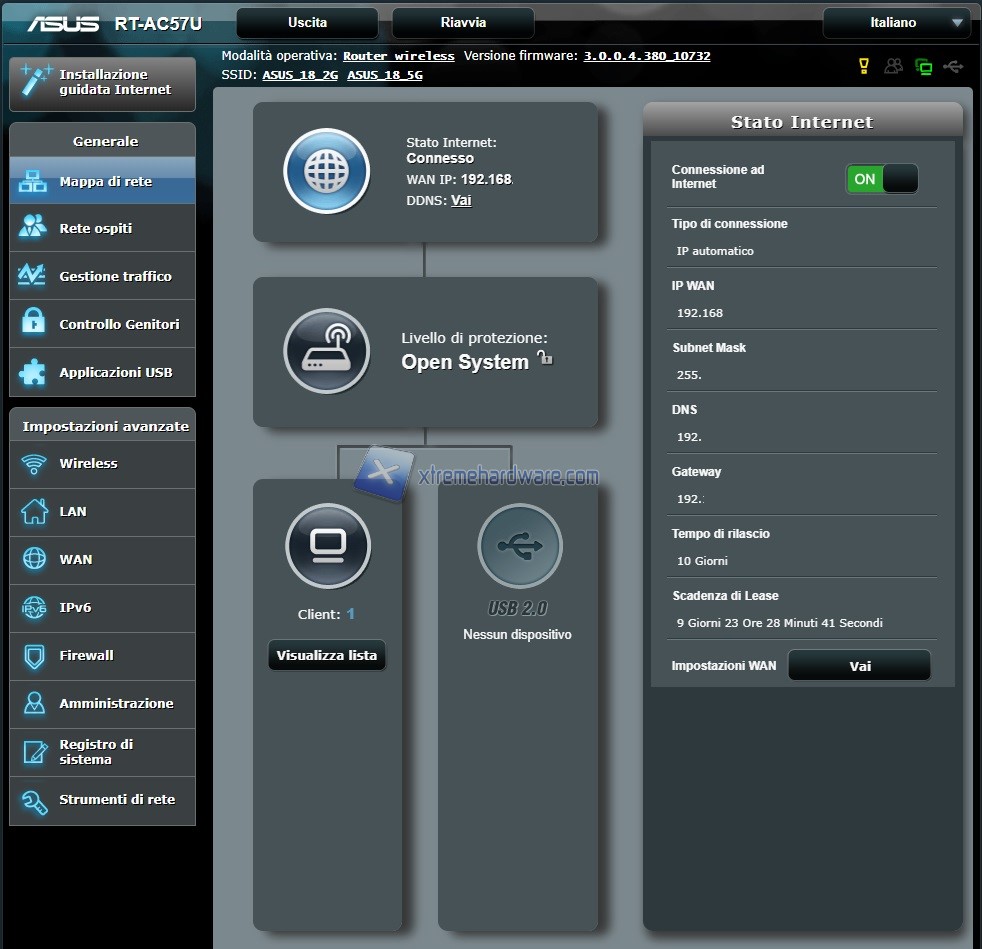Click the firmware version number link

coord(646,56)
